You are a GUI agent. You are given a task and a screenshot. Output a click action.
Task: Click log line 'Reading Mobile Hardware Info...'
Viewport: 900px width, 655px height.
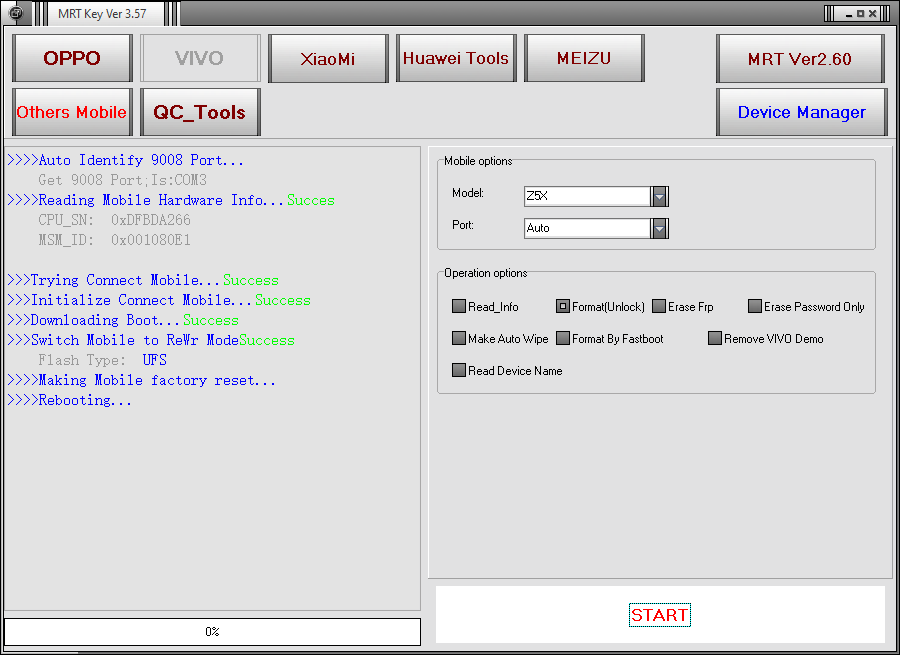(x=145, y=200)
